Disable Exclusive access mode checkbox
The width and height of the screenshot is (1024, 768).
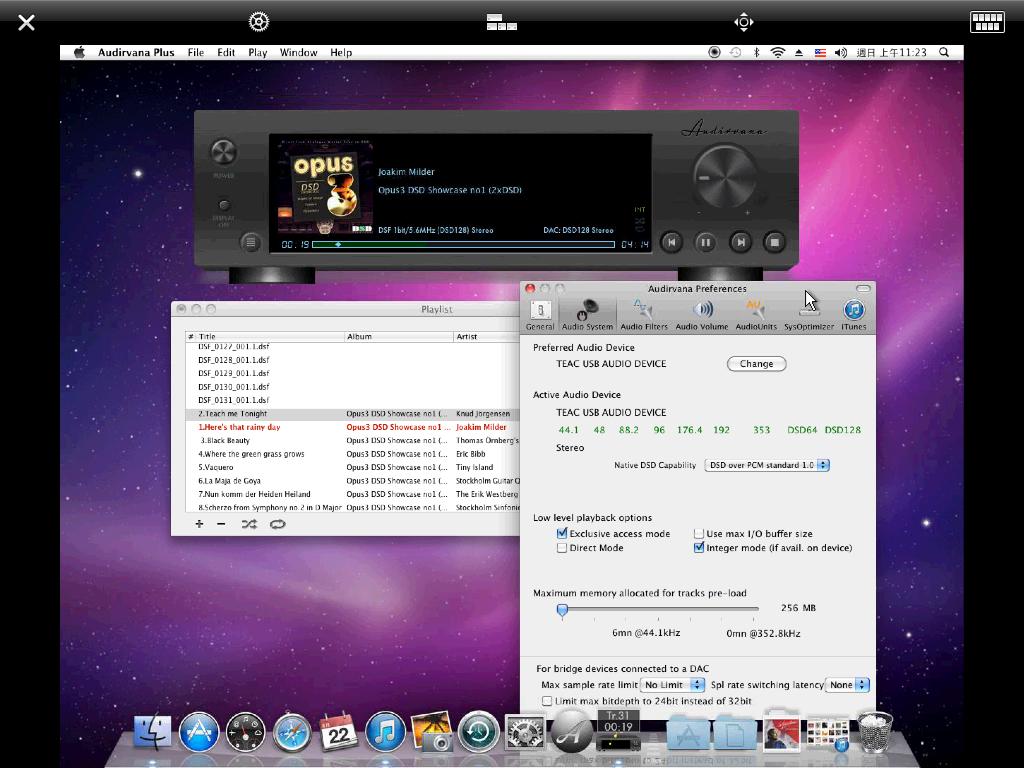[x=562, y=533]
